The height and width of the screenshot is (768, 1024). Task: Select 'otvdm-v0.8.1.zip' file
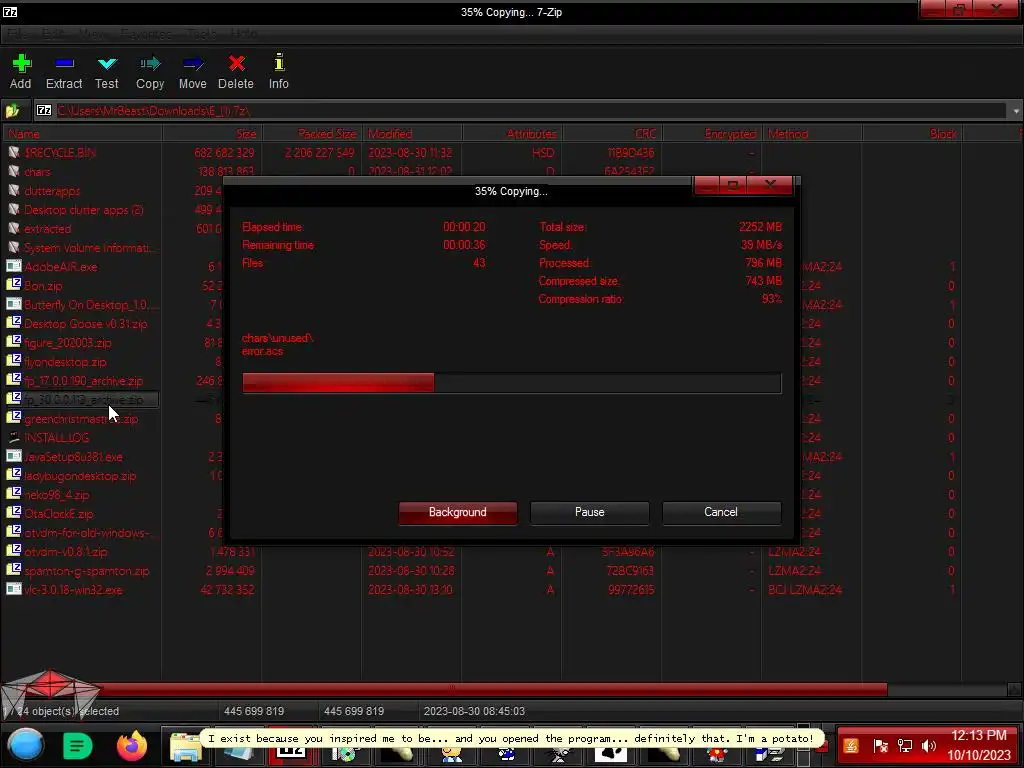[x=65, y=551]
